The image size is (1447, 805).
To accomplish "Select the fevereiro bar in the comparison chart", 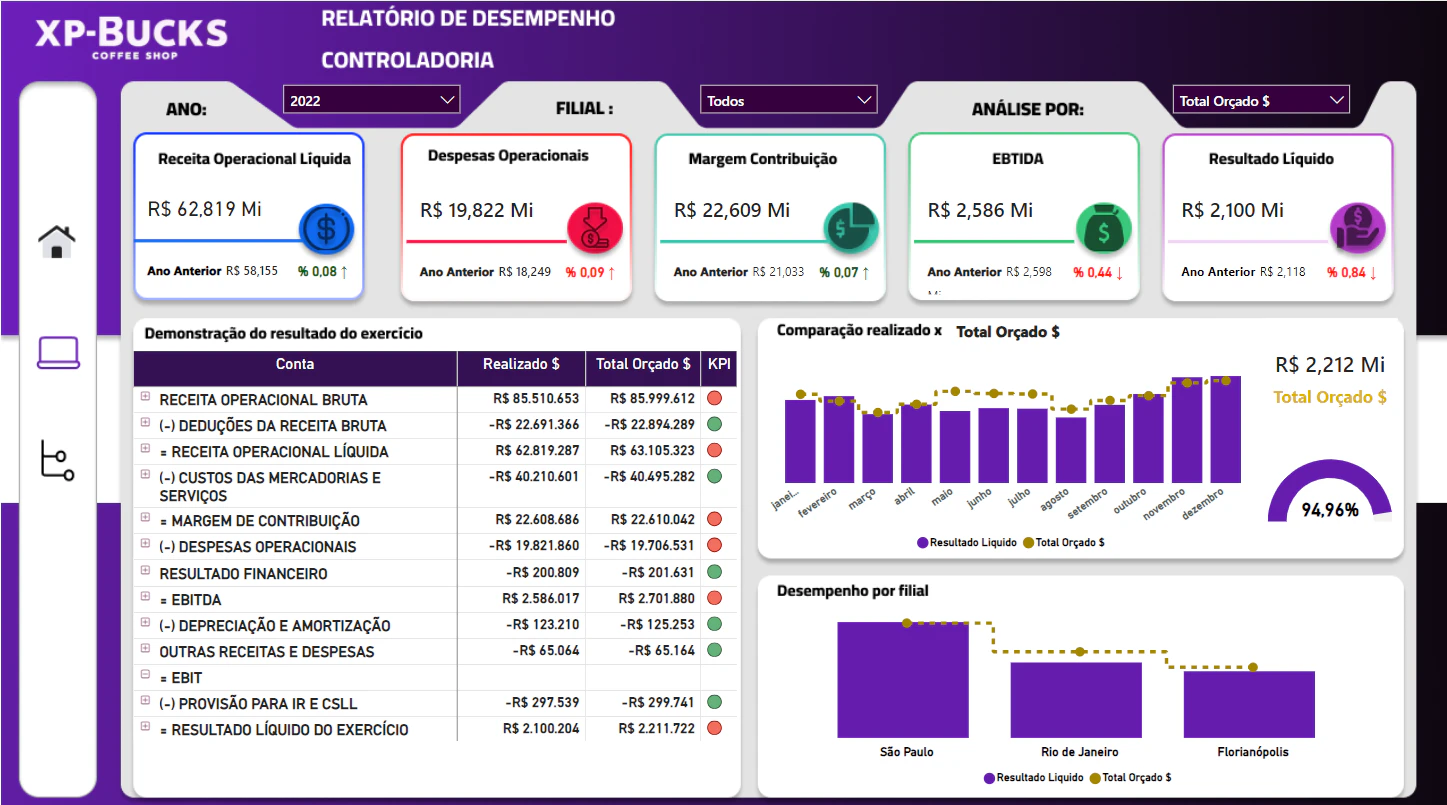I will [839, 439].
